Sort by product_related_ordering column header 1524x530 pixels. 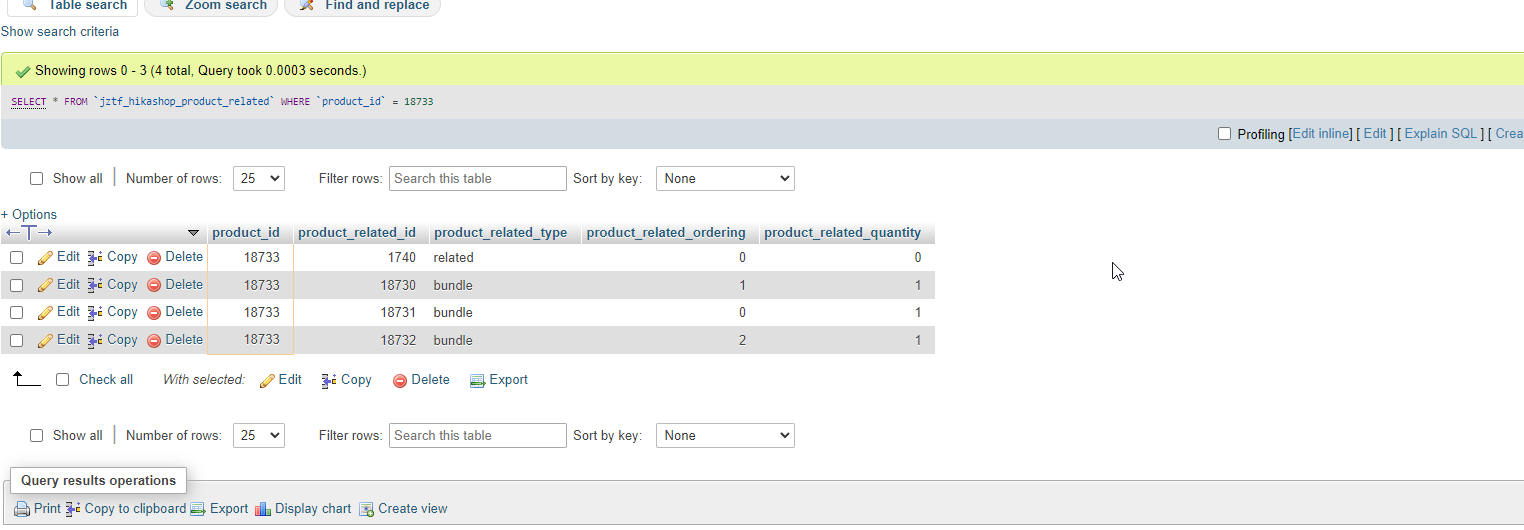pos(666,233)
